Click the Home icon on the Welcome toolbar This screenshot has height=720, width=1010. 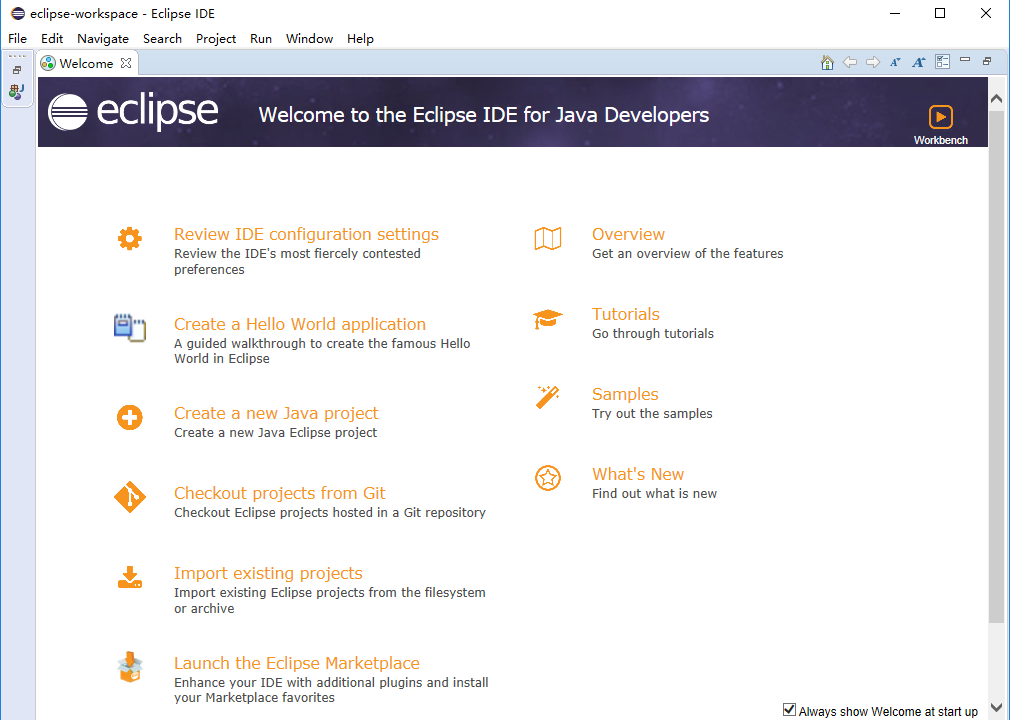[827, 61]
